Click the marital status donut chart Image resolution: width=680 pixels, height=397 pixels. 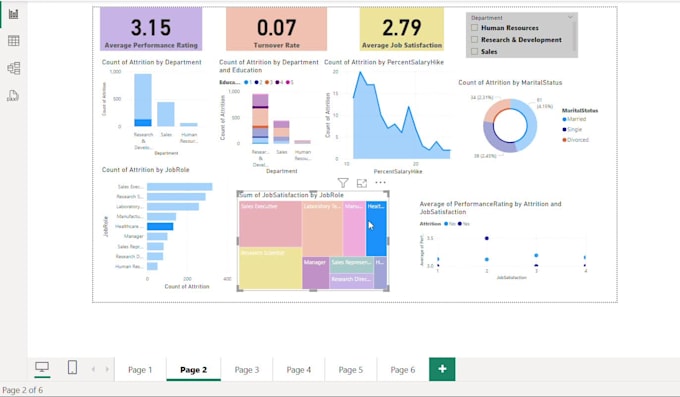(x=510, y=126)
